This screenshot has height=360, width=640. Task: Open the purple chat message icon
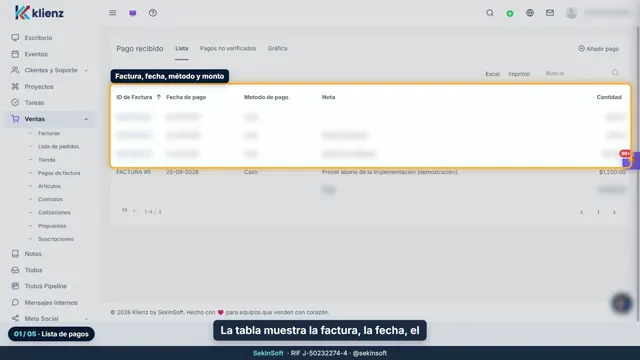pos(133,13)
